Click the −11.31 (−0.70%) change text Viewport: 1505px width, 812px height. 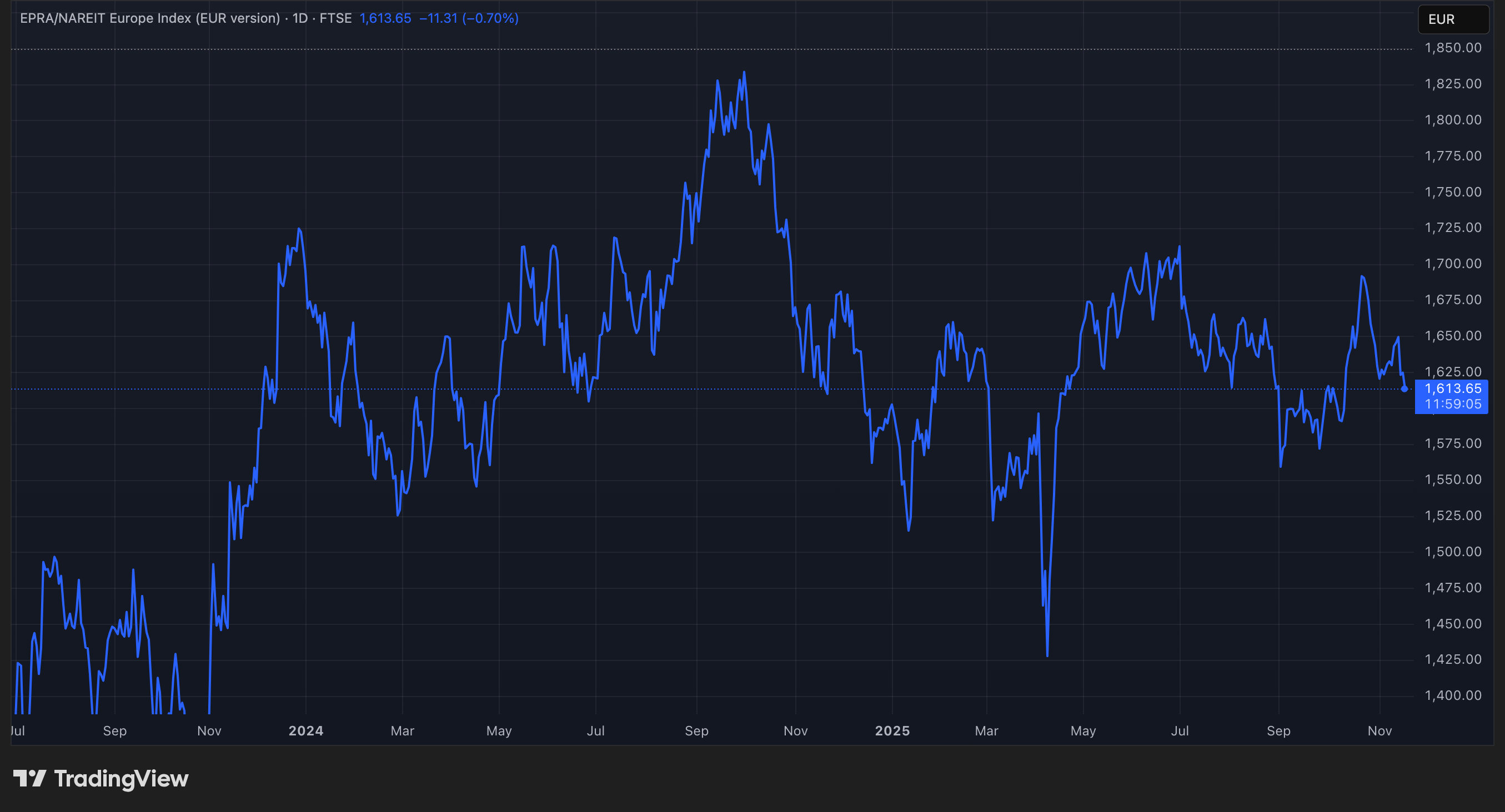pyautogui.click(x=469, y=18)
